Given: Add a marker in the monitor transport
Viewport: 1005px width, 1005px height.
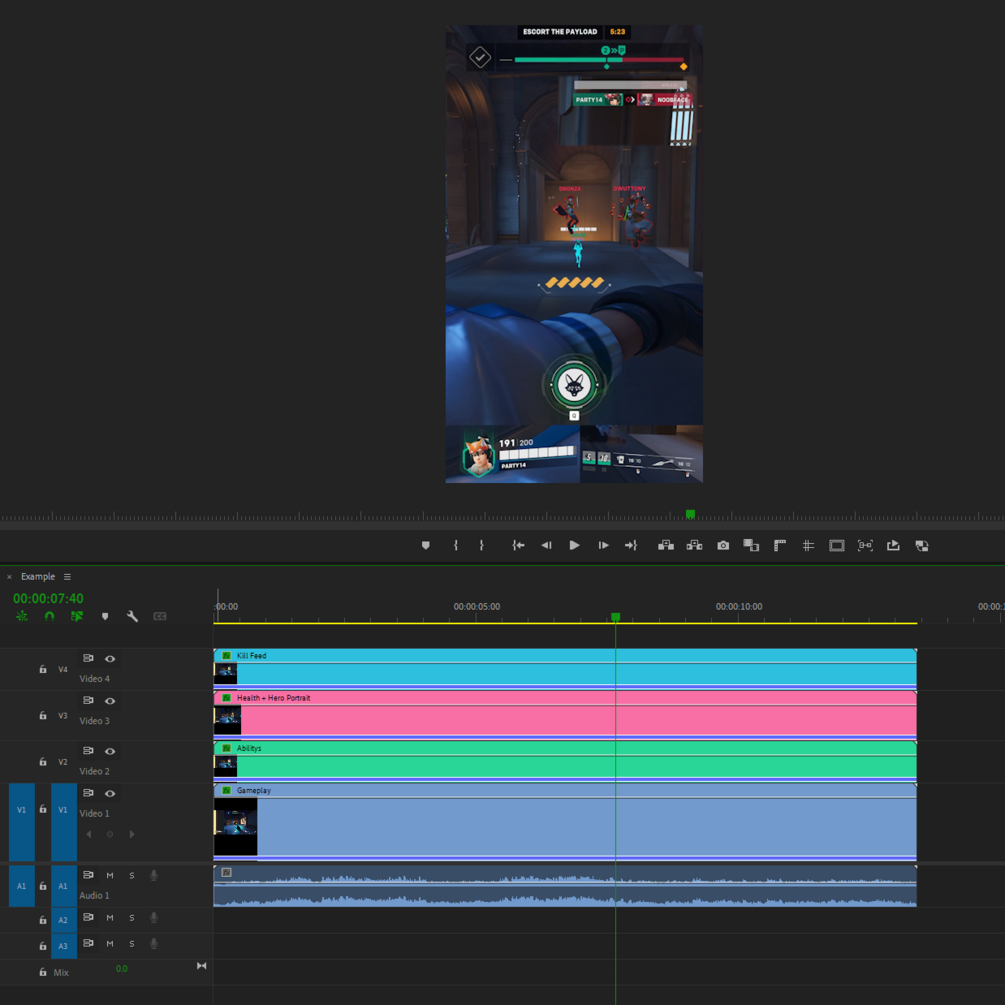Looking at the screenshot, I should (x=426, y=545).
